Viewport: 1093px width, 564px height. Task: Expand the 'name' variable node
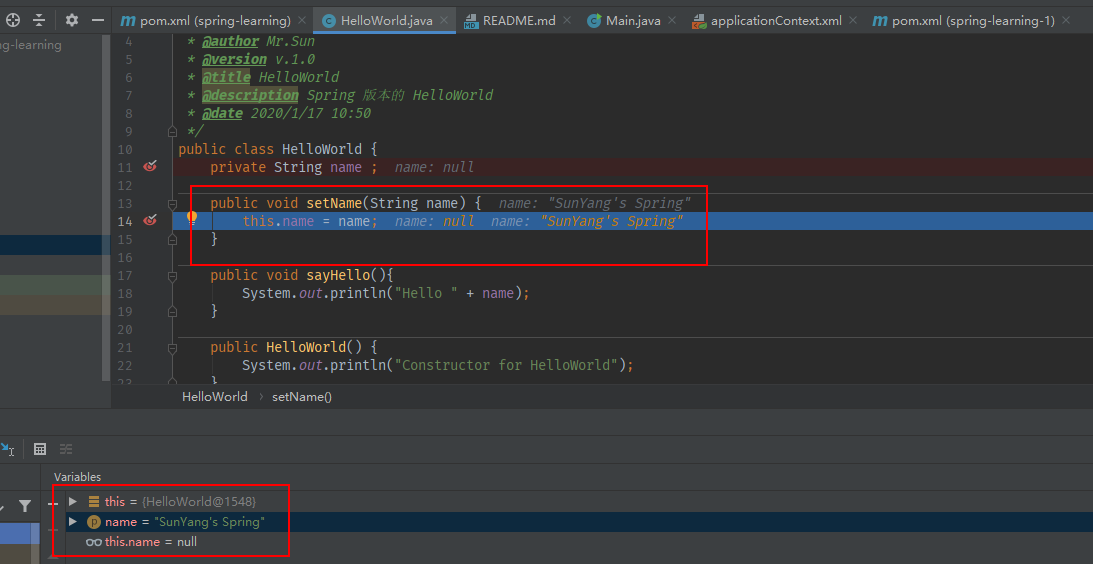click(x=72, y=521)
